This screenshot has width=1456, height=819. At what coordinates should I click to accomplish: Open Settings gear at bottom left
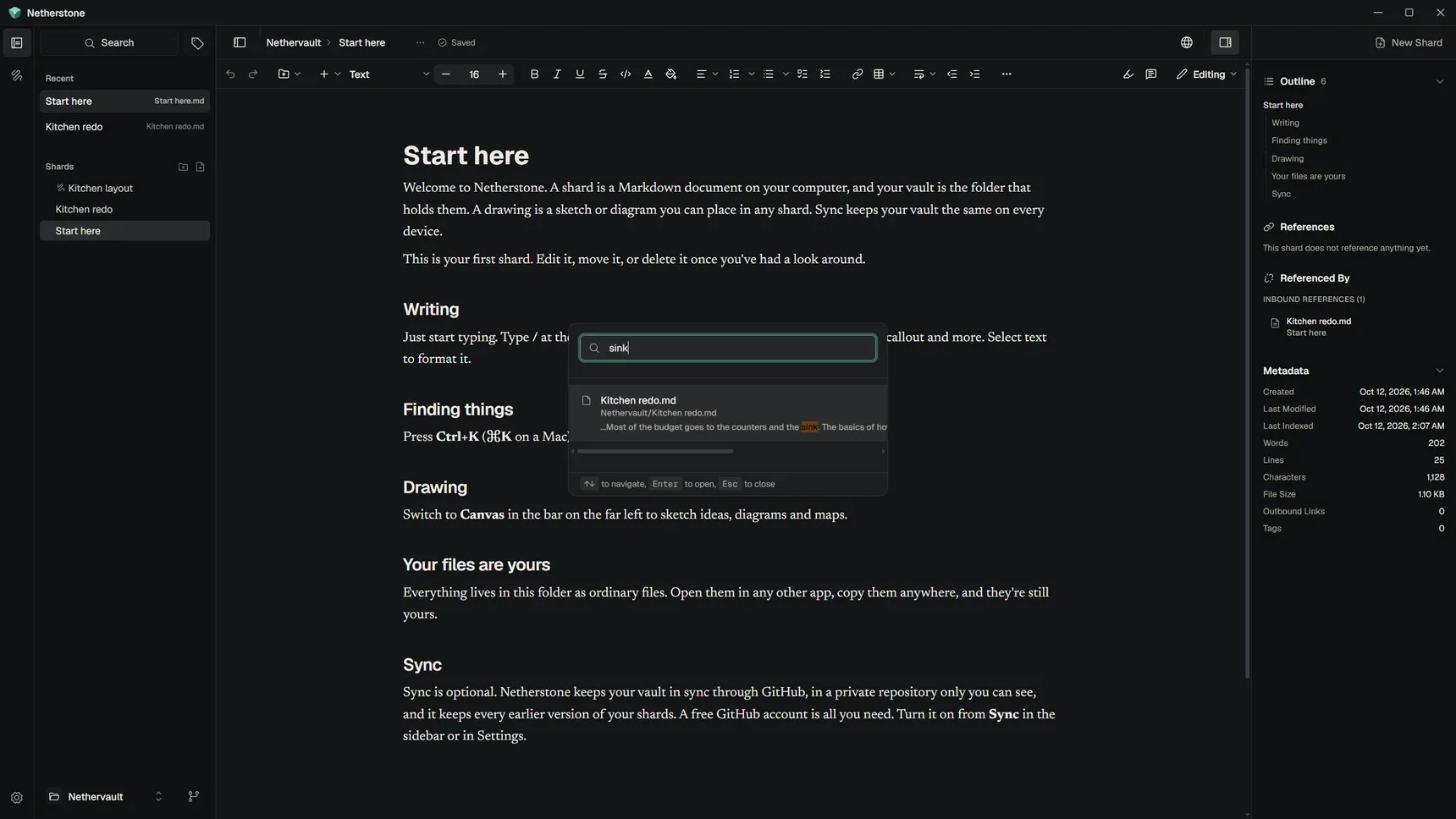coord(17,798)
